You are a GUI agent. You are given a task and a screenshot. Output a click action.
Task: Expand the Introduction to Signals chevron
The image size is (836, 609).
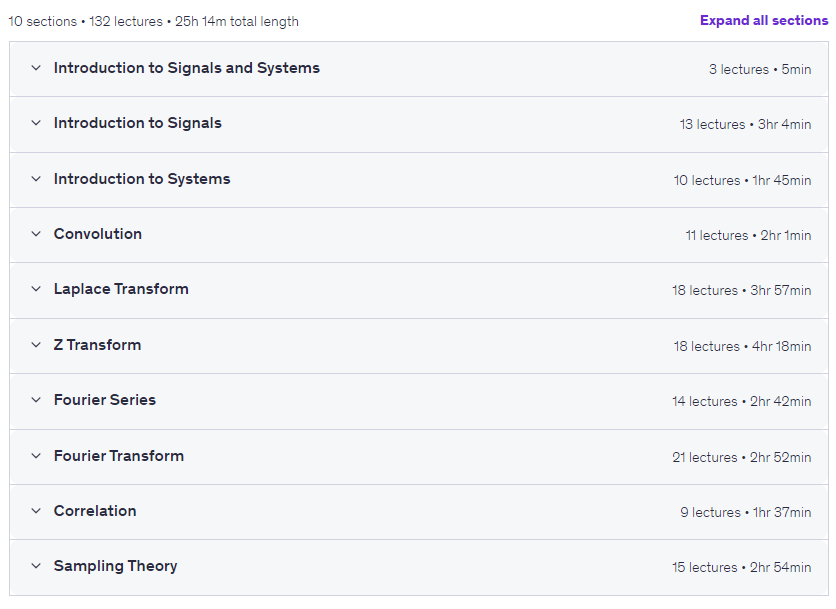coord(36,123)
